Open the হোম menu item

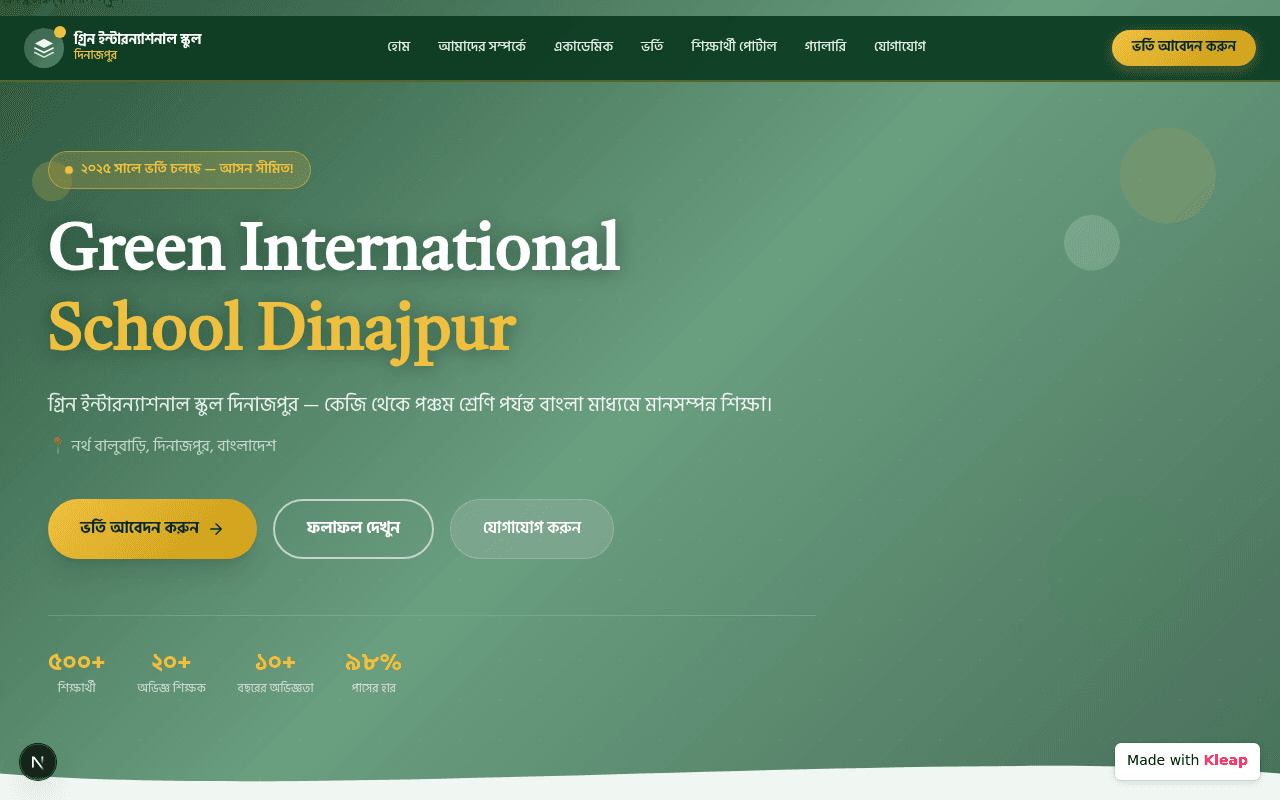(x=399, y=46)
